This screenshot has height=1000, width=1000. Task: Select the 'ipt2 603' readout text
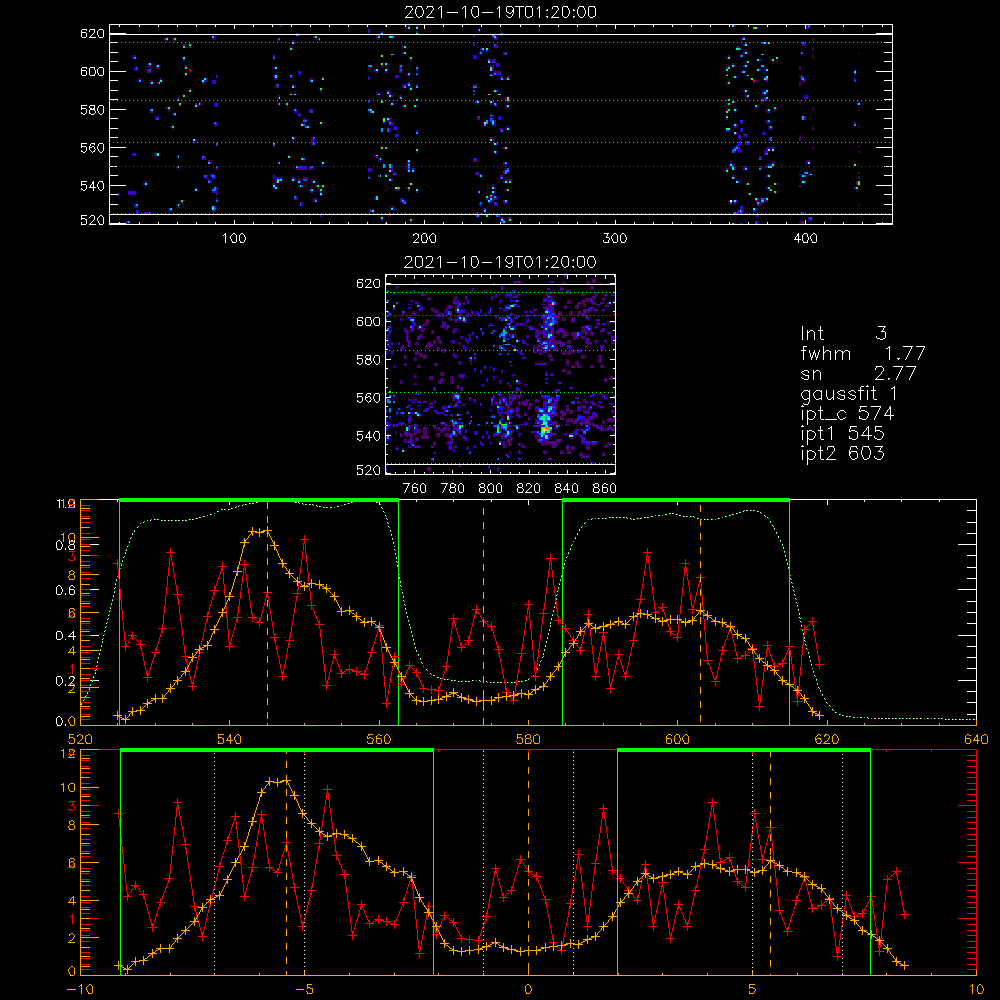click(842, 453)
